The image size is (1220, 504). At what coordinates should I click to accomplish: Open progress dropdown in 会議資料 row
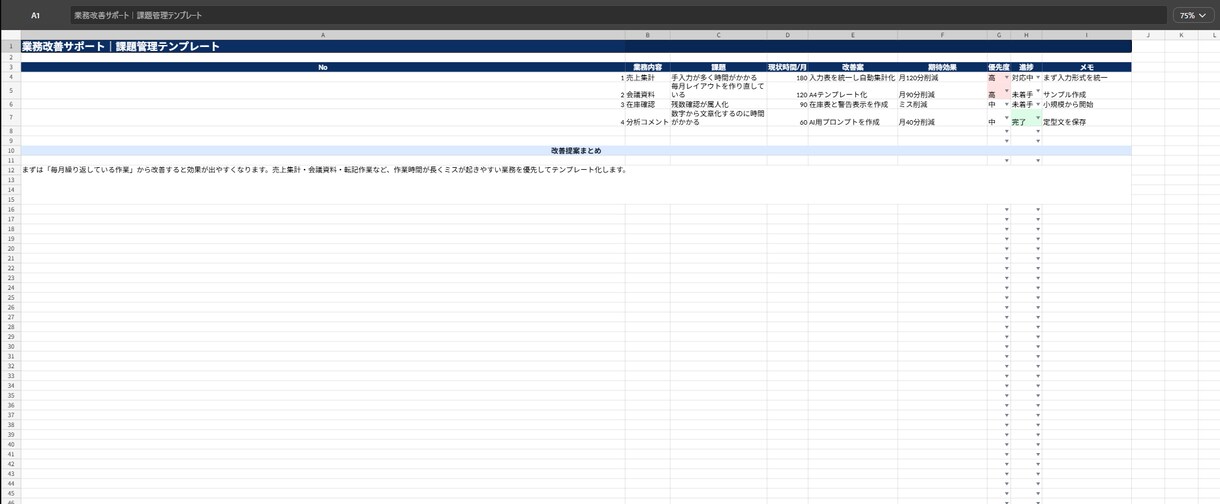[1038, 90]
